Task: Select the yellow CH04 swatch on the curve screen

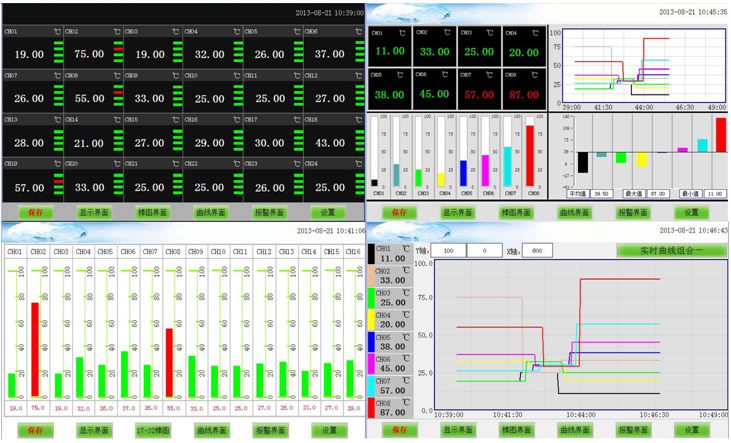Action: point(371,320)
